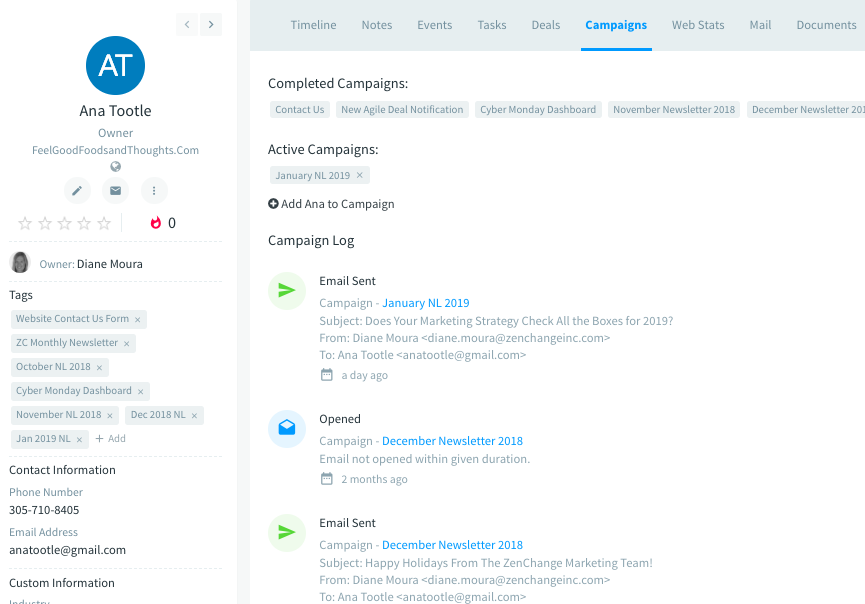Click Add to add a new tag
Image resolution: width=865 pixels, height=604 pixels.
pos(110,439)
